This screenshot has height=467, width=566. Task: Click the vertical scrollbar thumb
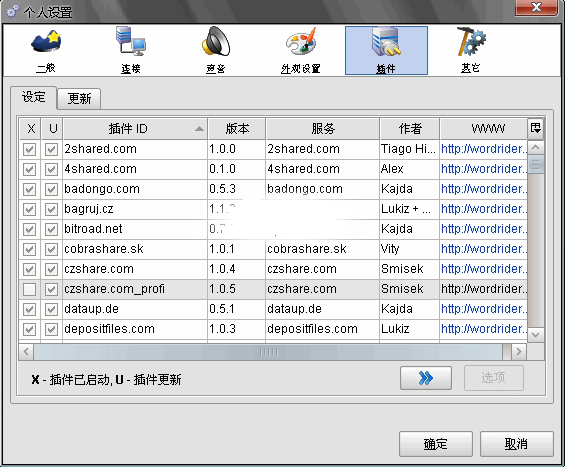(536, 165)
